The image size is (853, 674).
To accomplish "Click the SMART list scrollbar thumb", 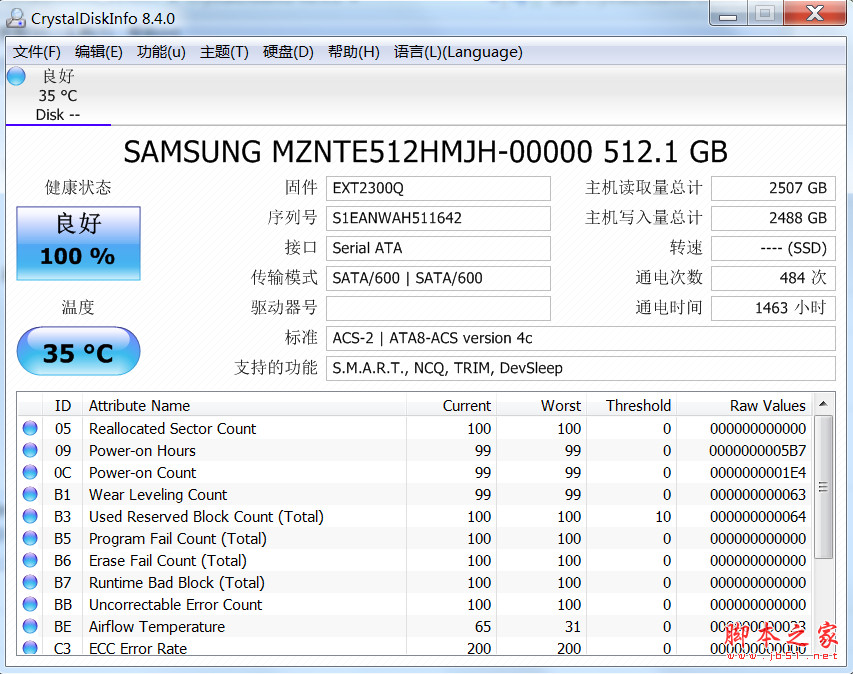I will [x=823, y=487].
